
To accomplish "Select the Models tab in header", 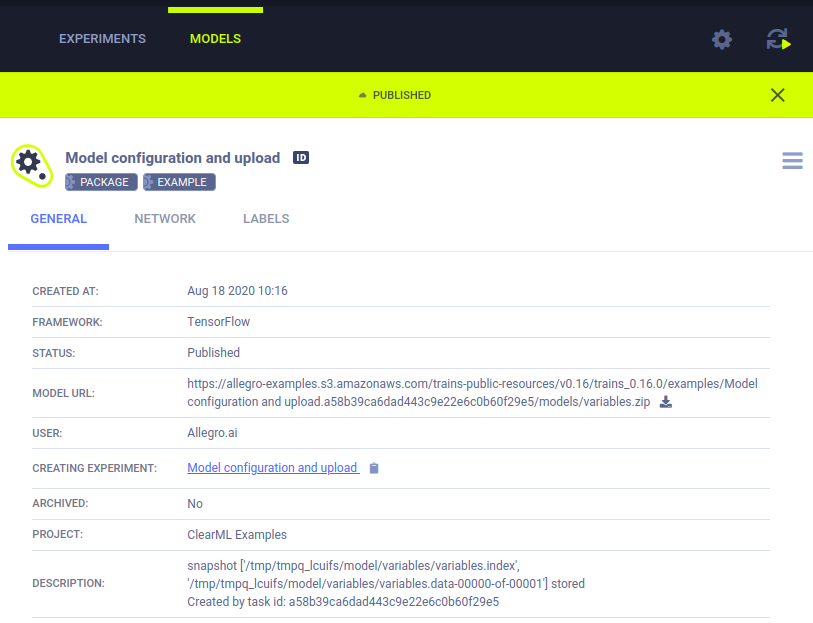I will 215,39.
